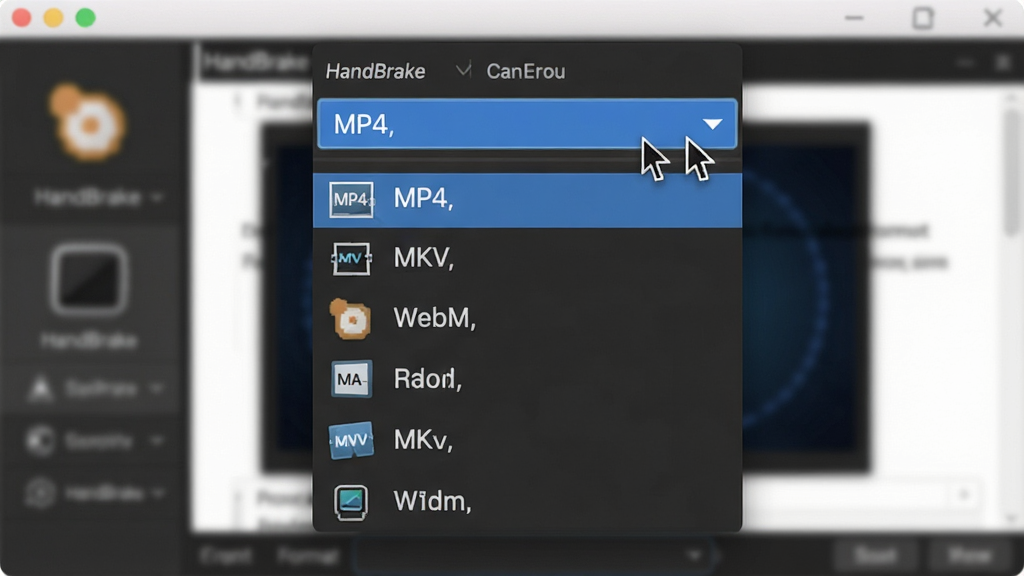Click the HandBrake logo in sidebar
1024x576 pixels.
click(87, 122)
